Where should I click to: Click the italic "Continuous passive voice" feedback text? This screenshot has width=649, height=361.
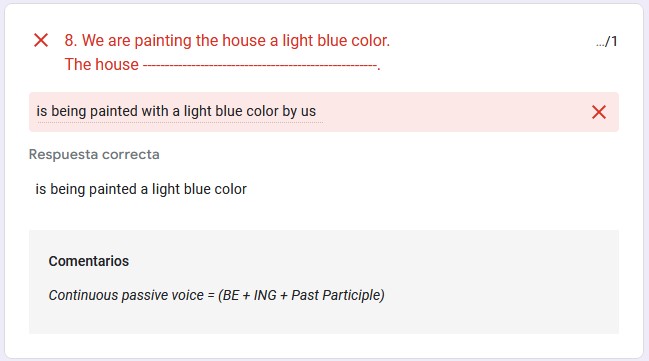pos(126,295)
